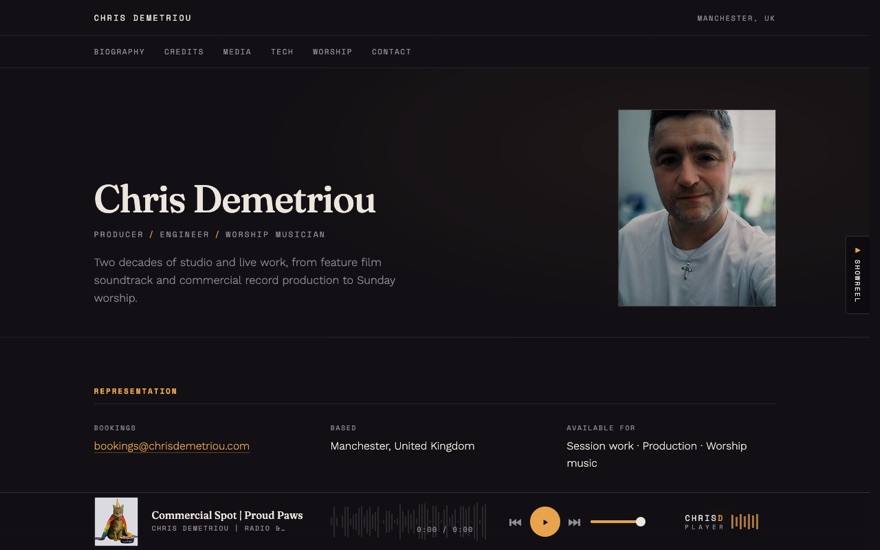The width and height of the screenshot is (880, 550).
Task: Click the 'Chris Demetriou' main heading
Action: click(x=235, y=199)
